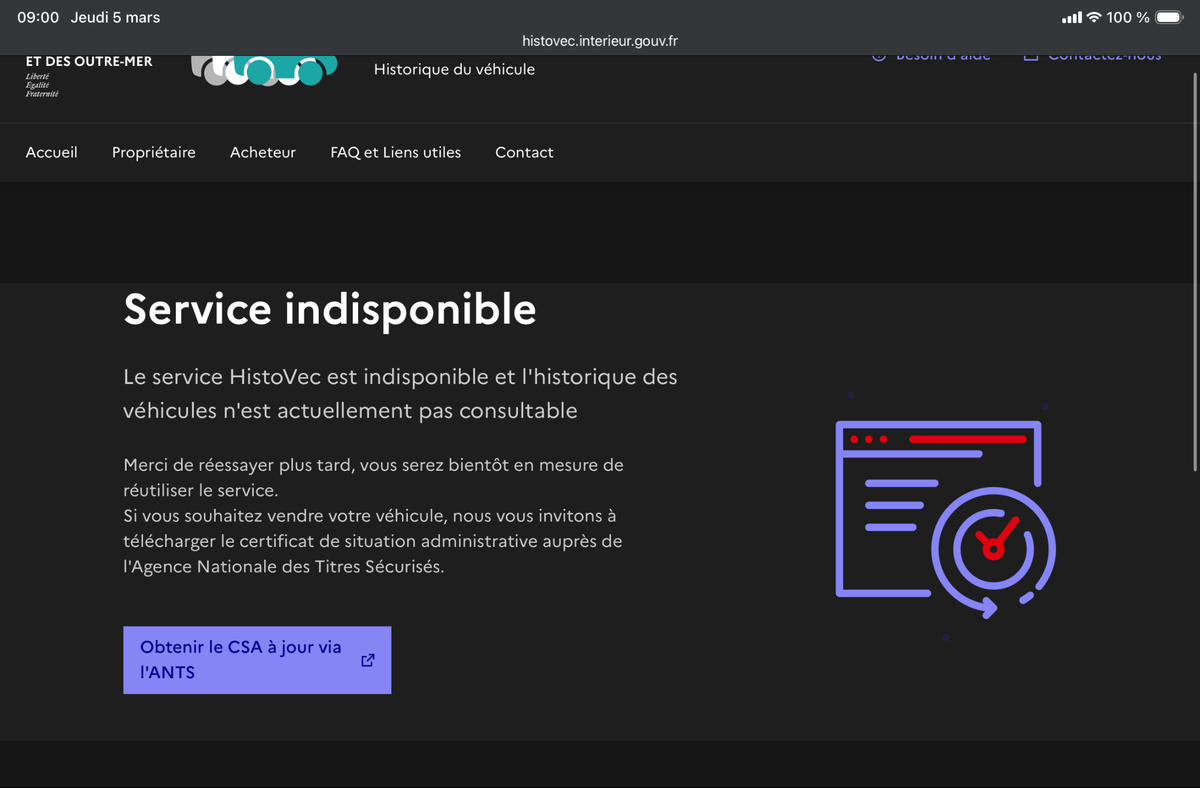
Task: Tap the histovec.interieur.gouv.fr address bar
Action: tap(600, 41)
